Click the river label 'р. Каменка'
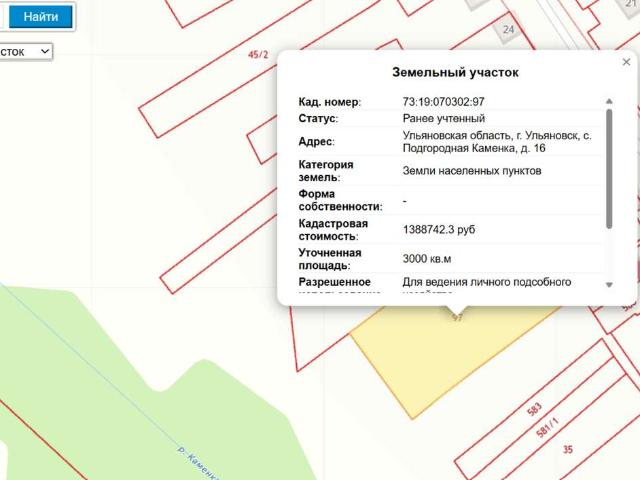The height and width of the screenshot is (480, 640). 199,464
